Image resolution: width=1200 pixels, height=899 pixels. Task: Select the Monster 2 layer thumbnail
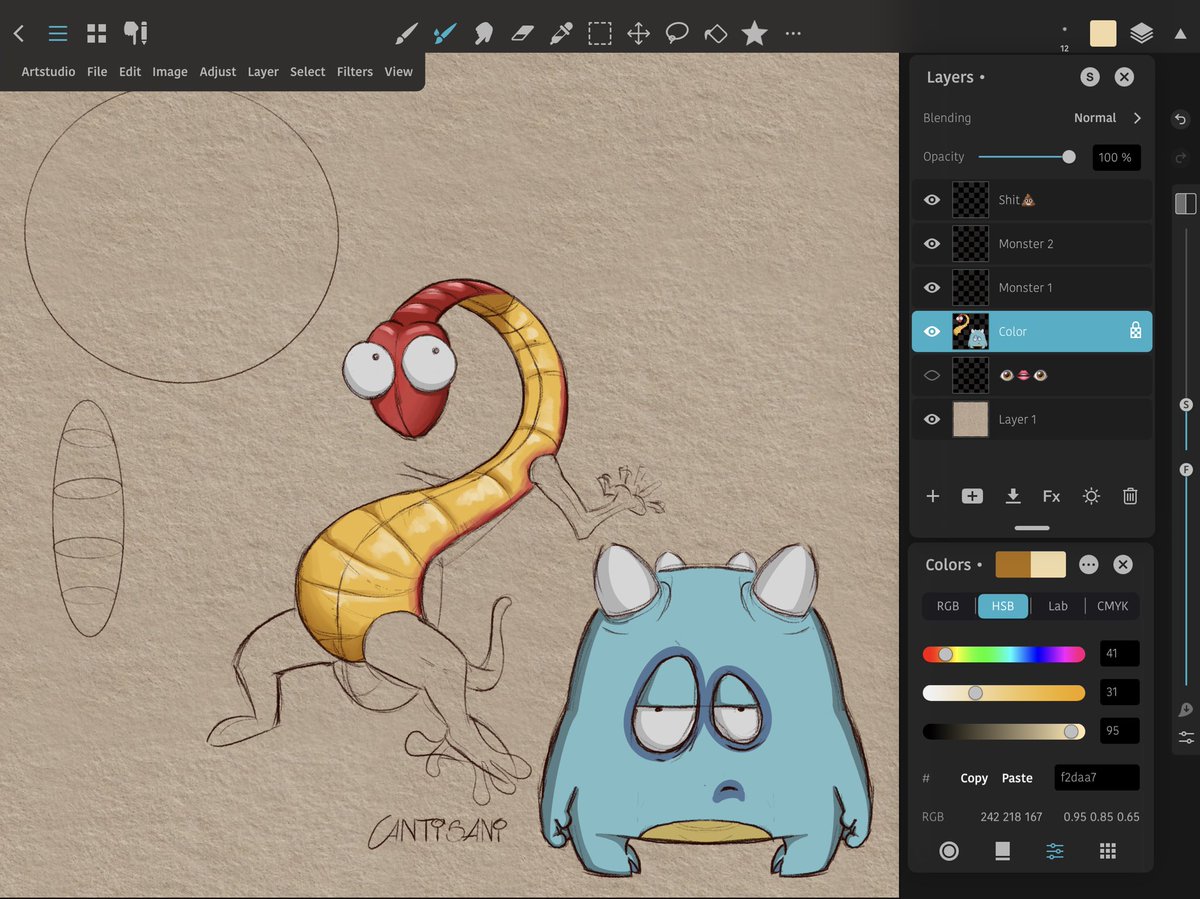(970, 244)
